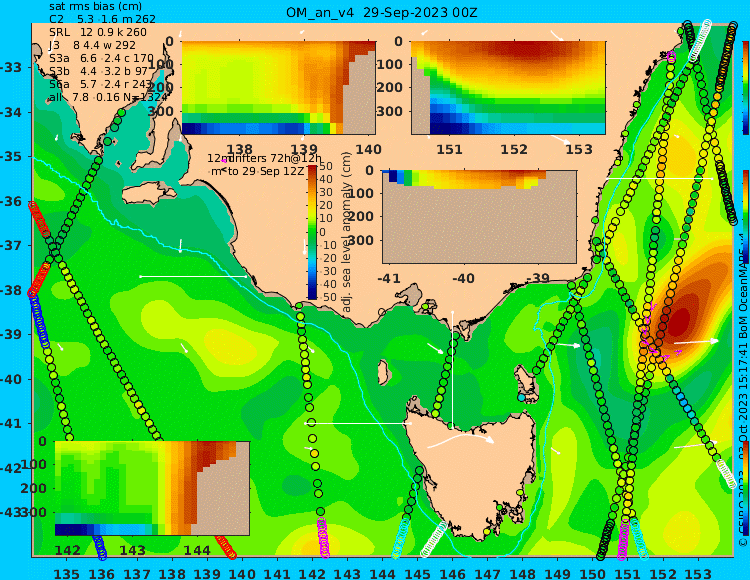The width and height of the screenshot is (750, 580).
Task: Click the longitude tick label 135
Action: coord(66,573)
